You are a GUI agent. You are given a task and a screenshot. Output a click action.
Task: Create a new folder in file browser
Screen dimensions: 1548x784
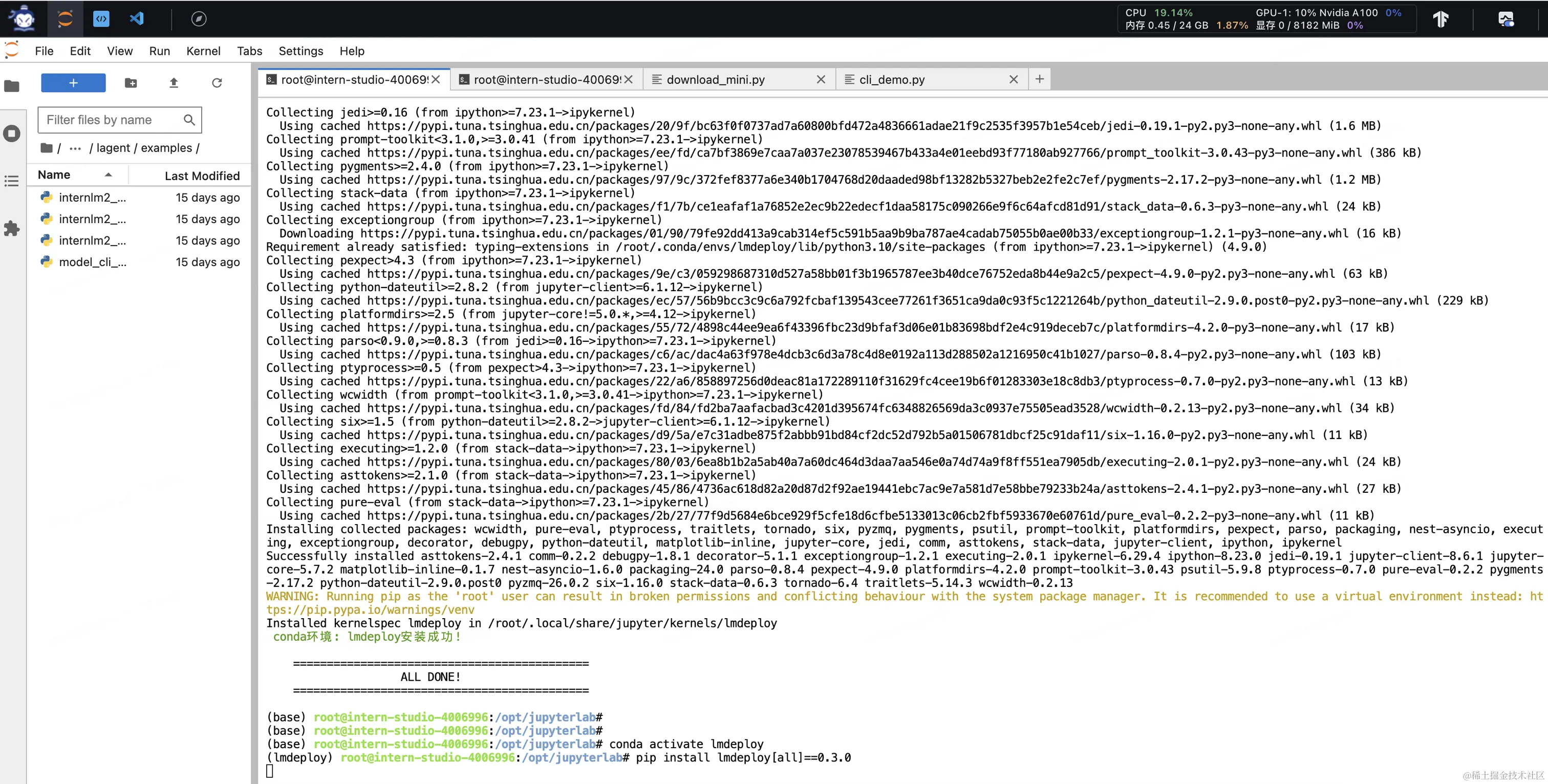click(131, 83)
